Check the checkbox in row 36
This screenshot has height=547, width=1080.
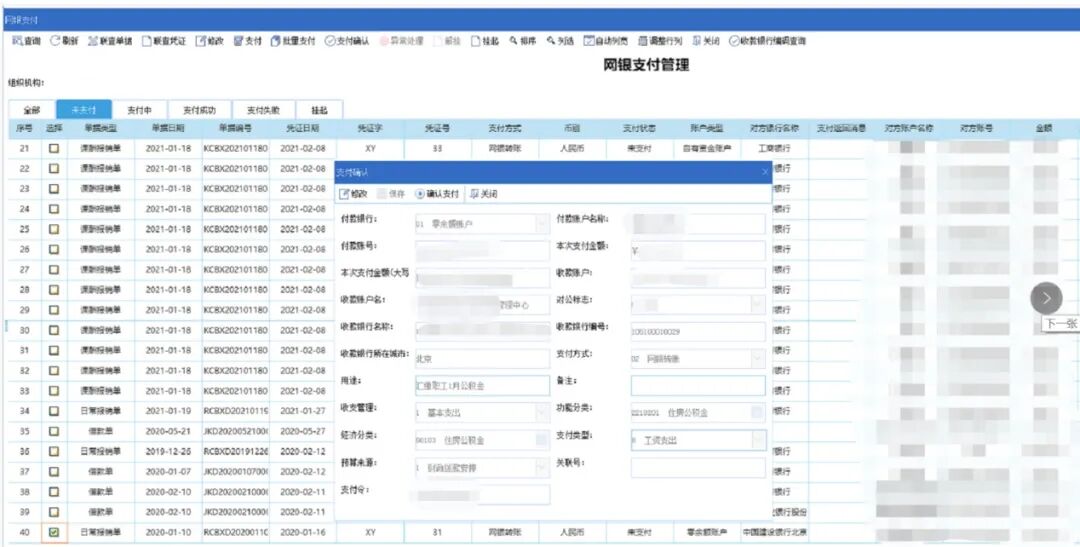tap(54, 451)
